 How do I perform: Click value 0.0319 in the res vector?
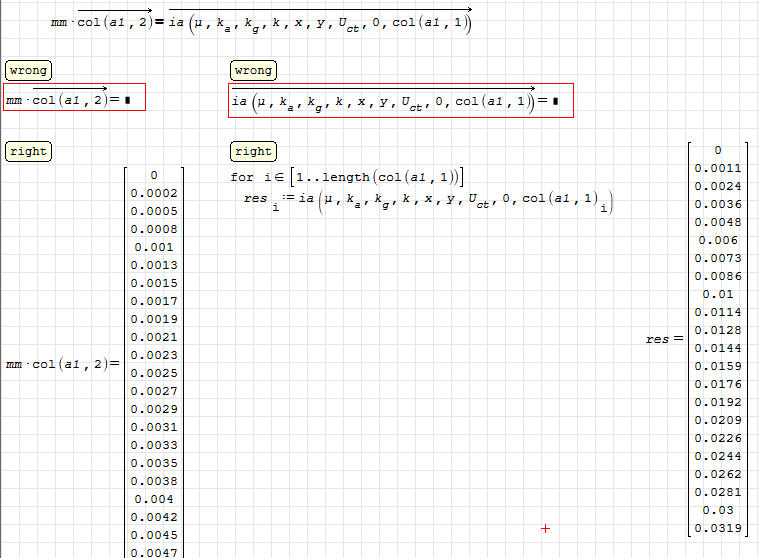[x=718, y=528]
